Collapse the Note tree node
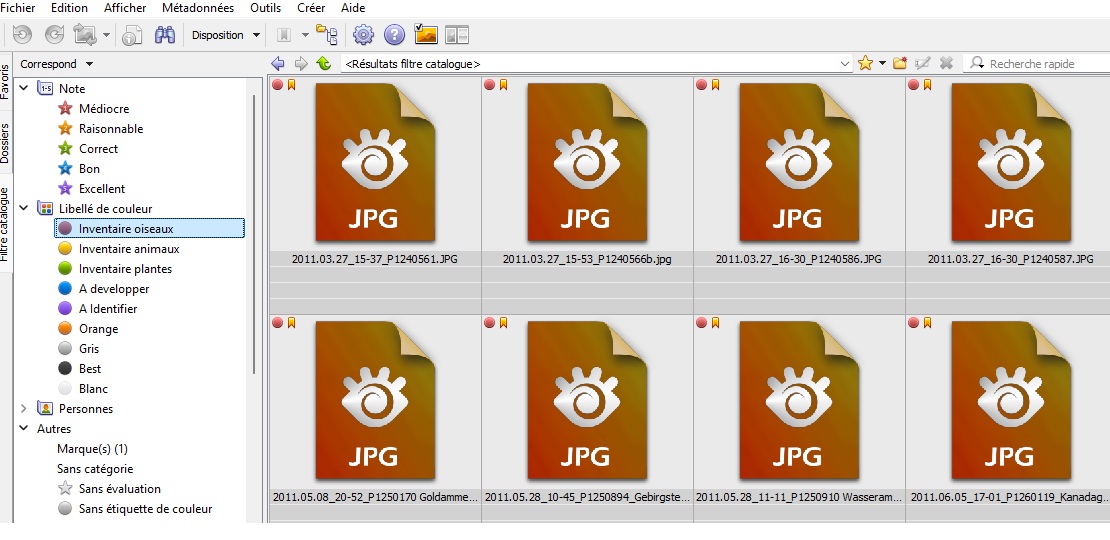1110x540 pixels. coord(23,88)
